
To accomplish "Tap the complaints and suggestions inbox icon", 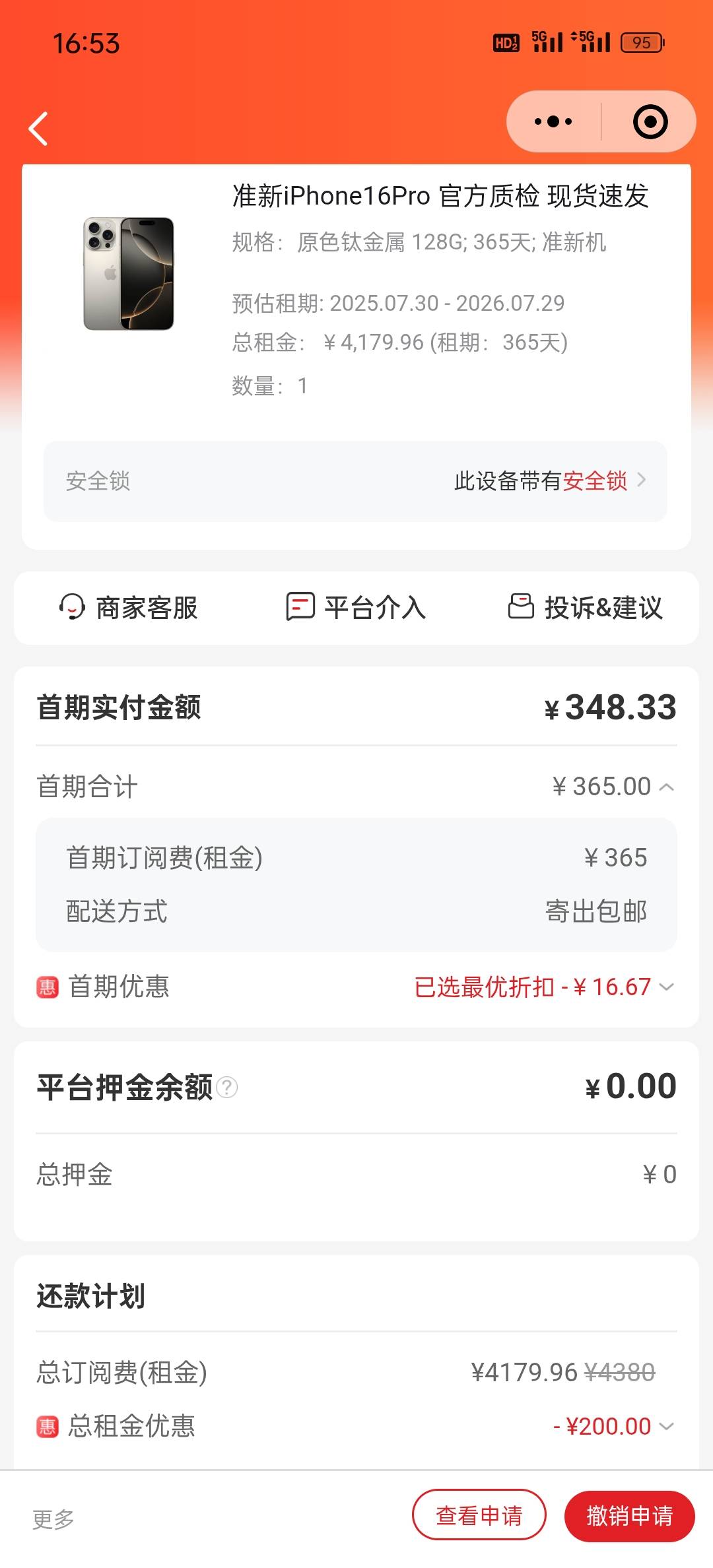I will (521, 606).
